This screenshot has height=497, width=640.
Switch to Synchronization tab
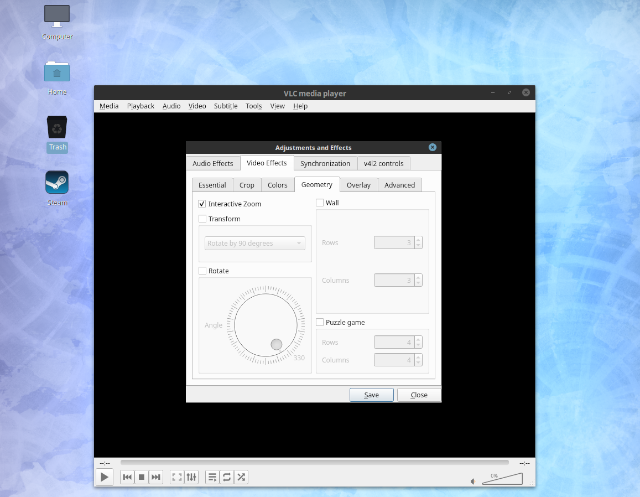(x=325, y=163)
